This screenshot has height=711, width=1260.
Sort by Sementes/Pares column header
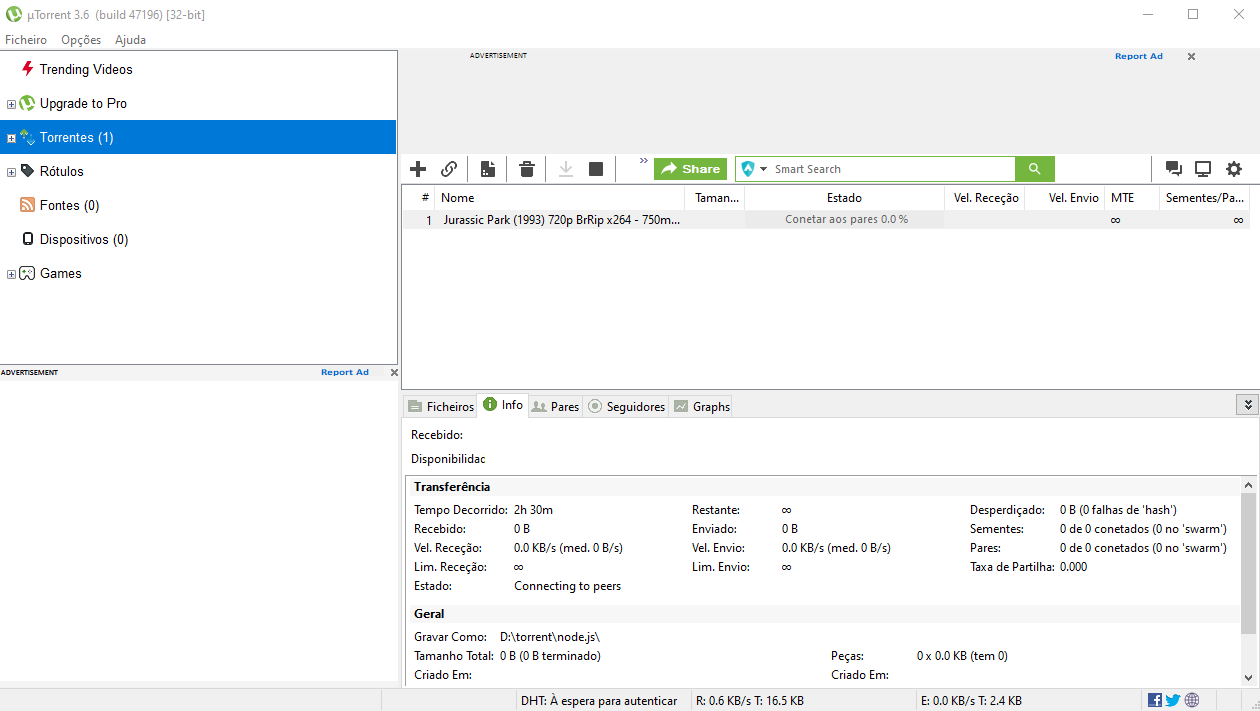[x=1205, y=198]
